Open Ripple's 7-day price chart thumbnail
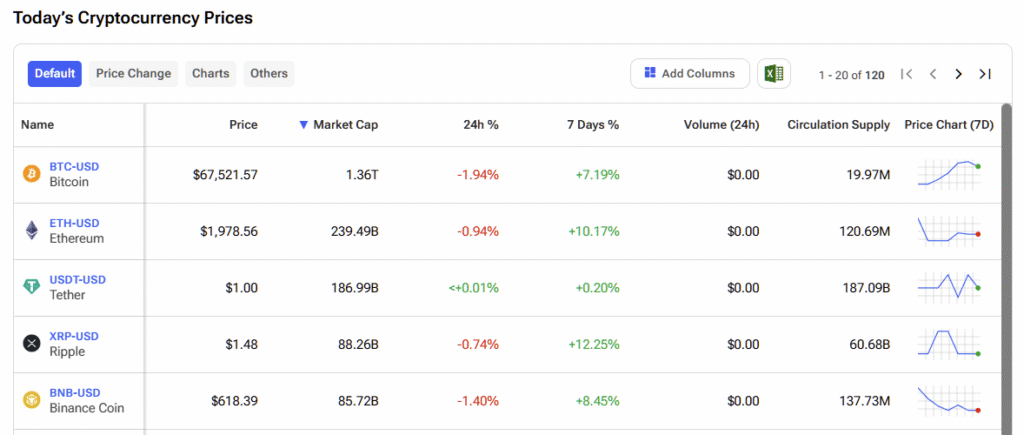Screen dimensions: 1024x435 [949, 344]
